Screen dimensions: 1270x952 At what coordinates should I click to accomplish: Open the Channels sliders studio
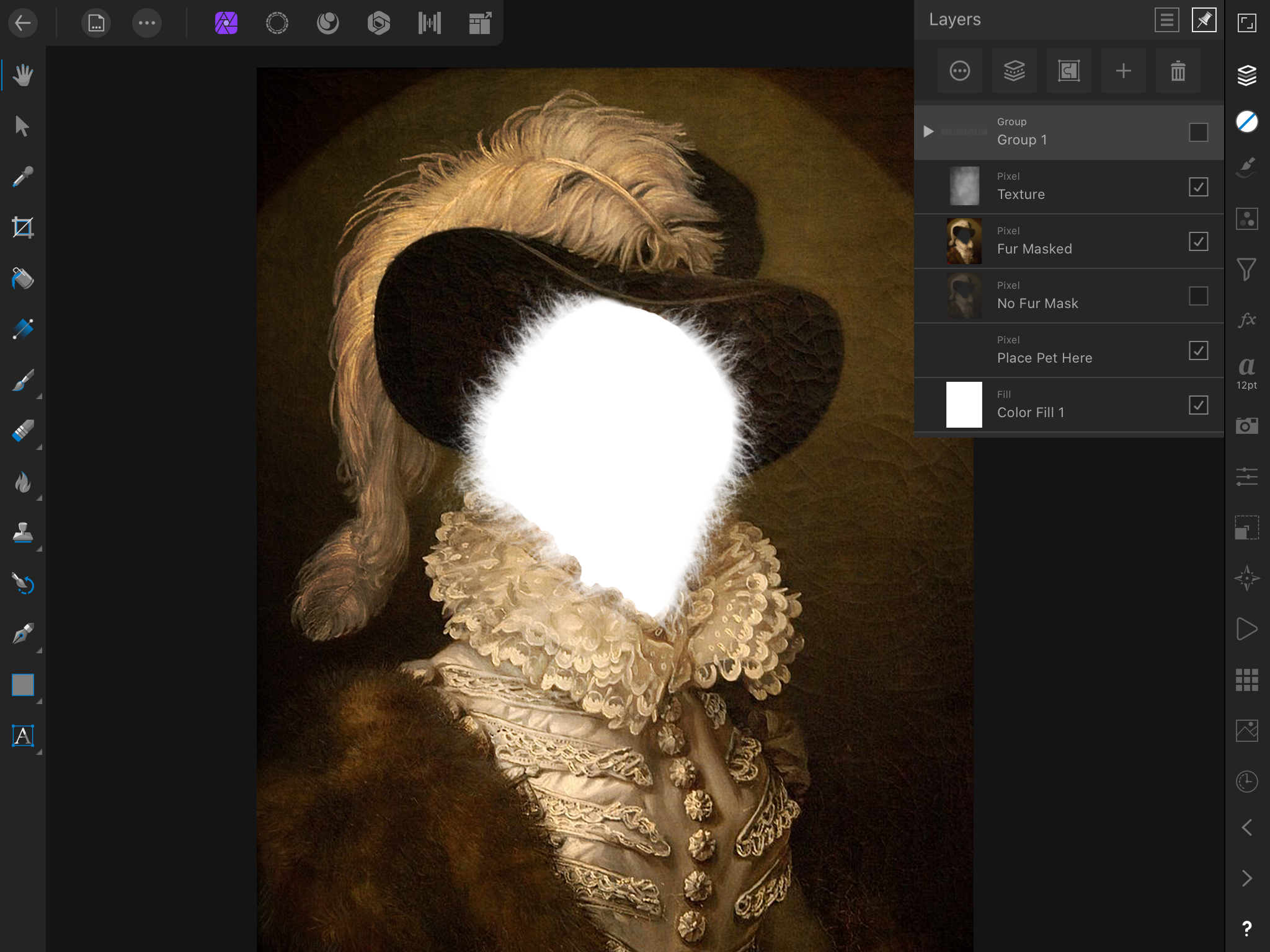[1247, 477]
